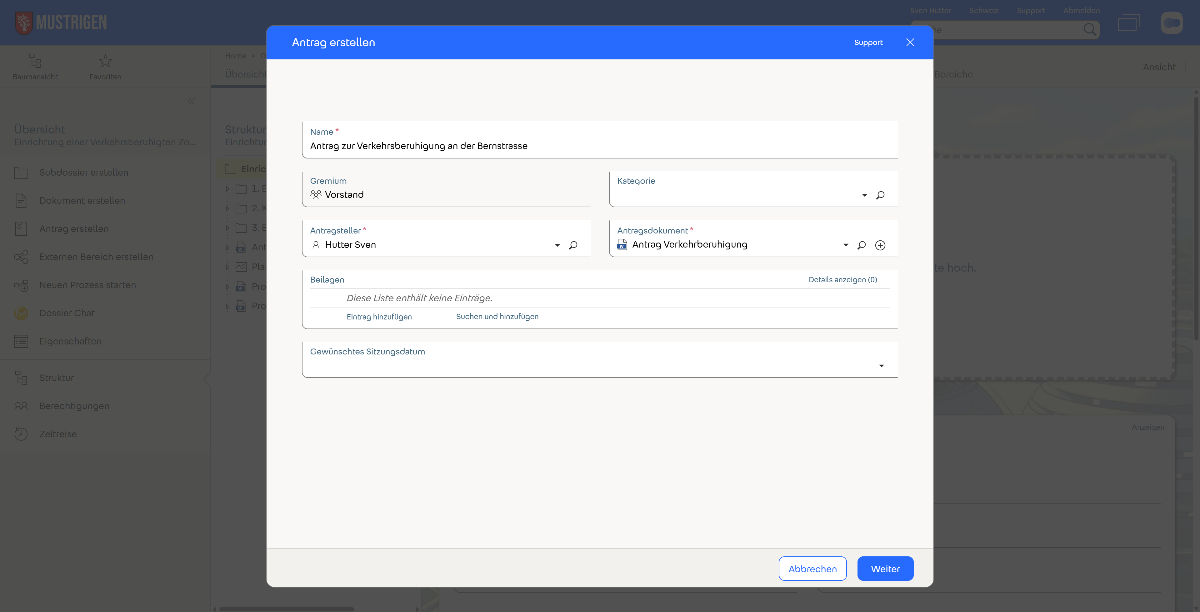Click the Word document icon for Antrag Verkehrberuhigung
1200x612 pixels.
622,245
